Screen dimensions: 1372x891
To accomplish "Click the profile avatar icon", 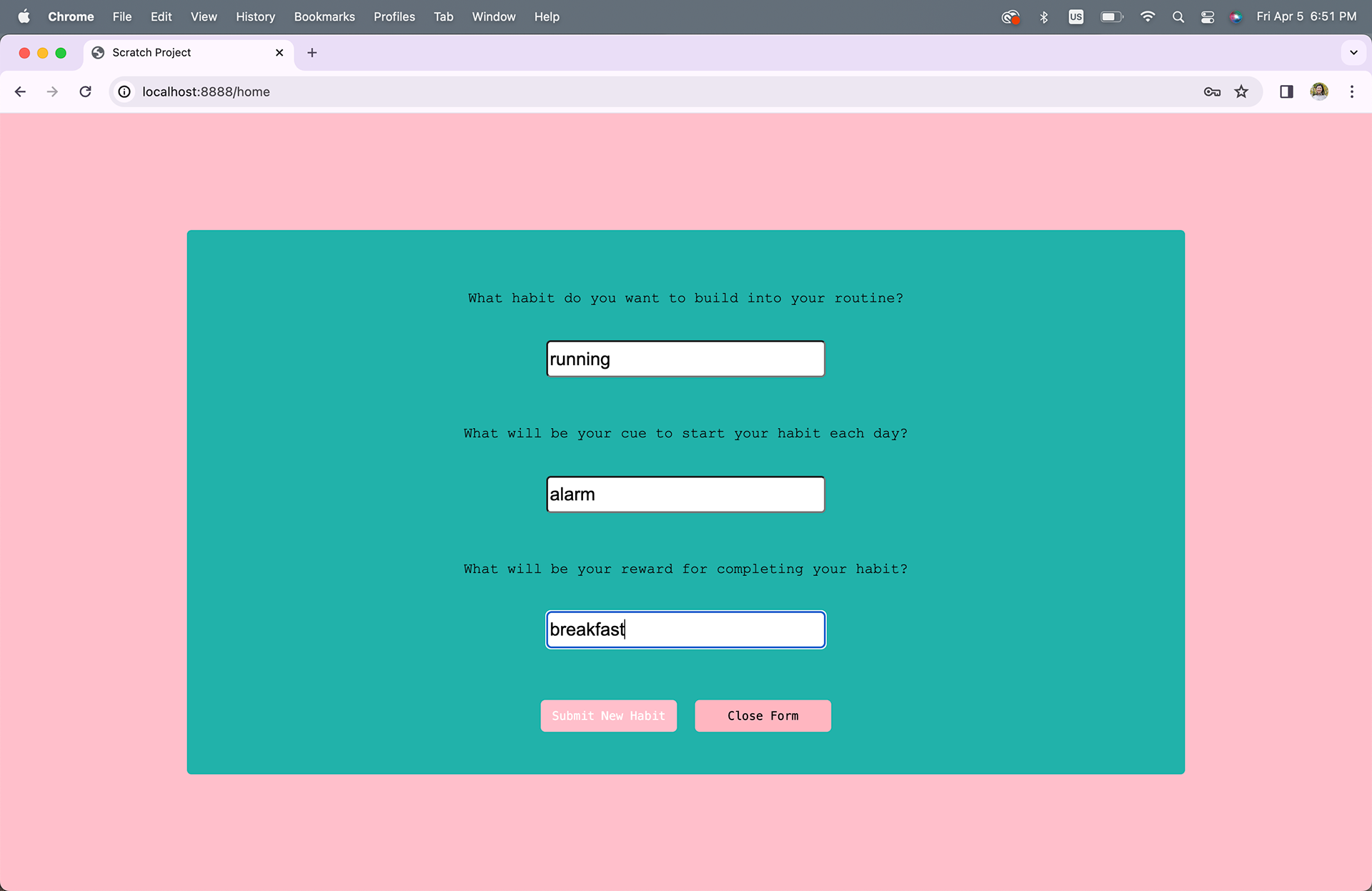I will (x=1319, y=91).
